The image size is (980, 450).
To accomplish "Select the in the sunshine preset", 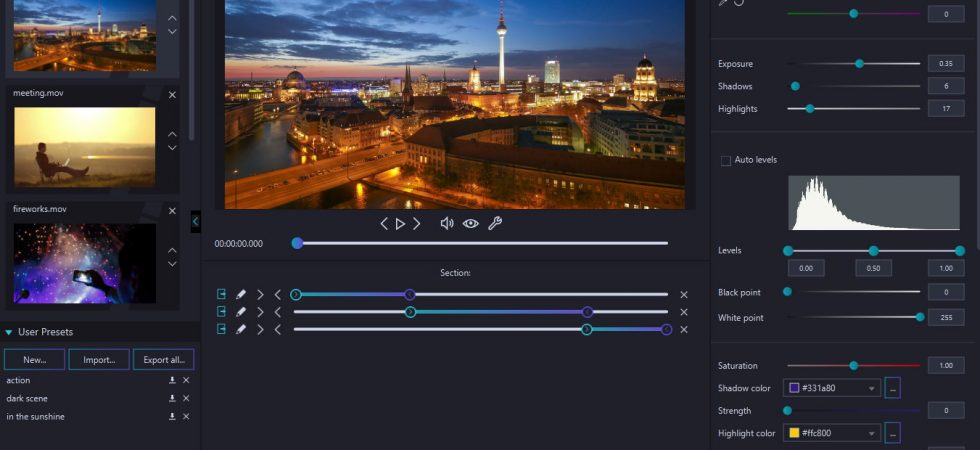I will (36, 417).
